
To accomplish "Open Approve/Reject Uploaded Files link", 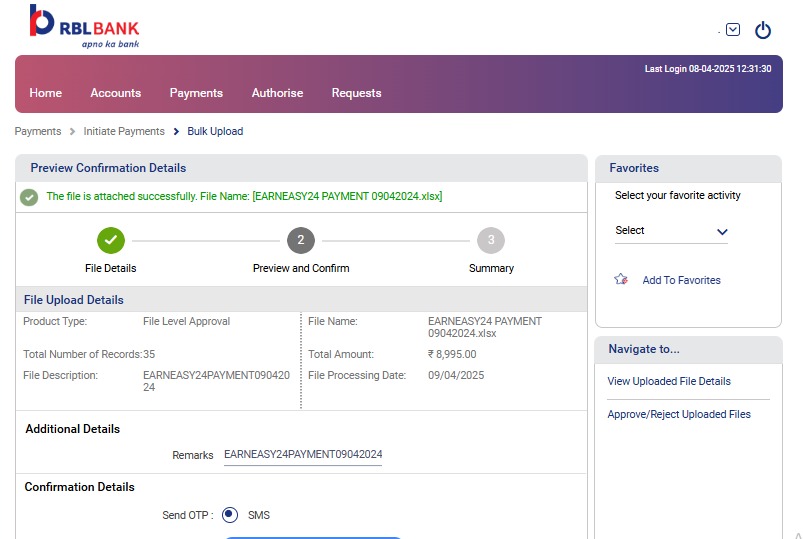I will point(679,414).
